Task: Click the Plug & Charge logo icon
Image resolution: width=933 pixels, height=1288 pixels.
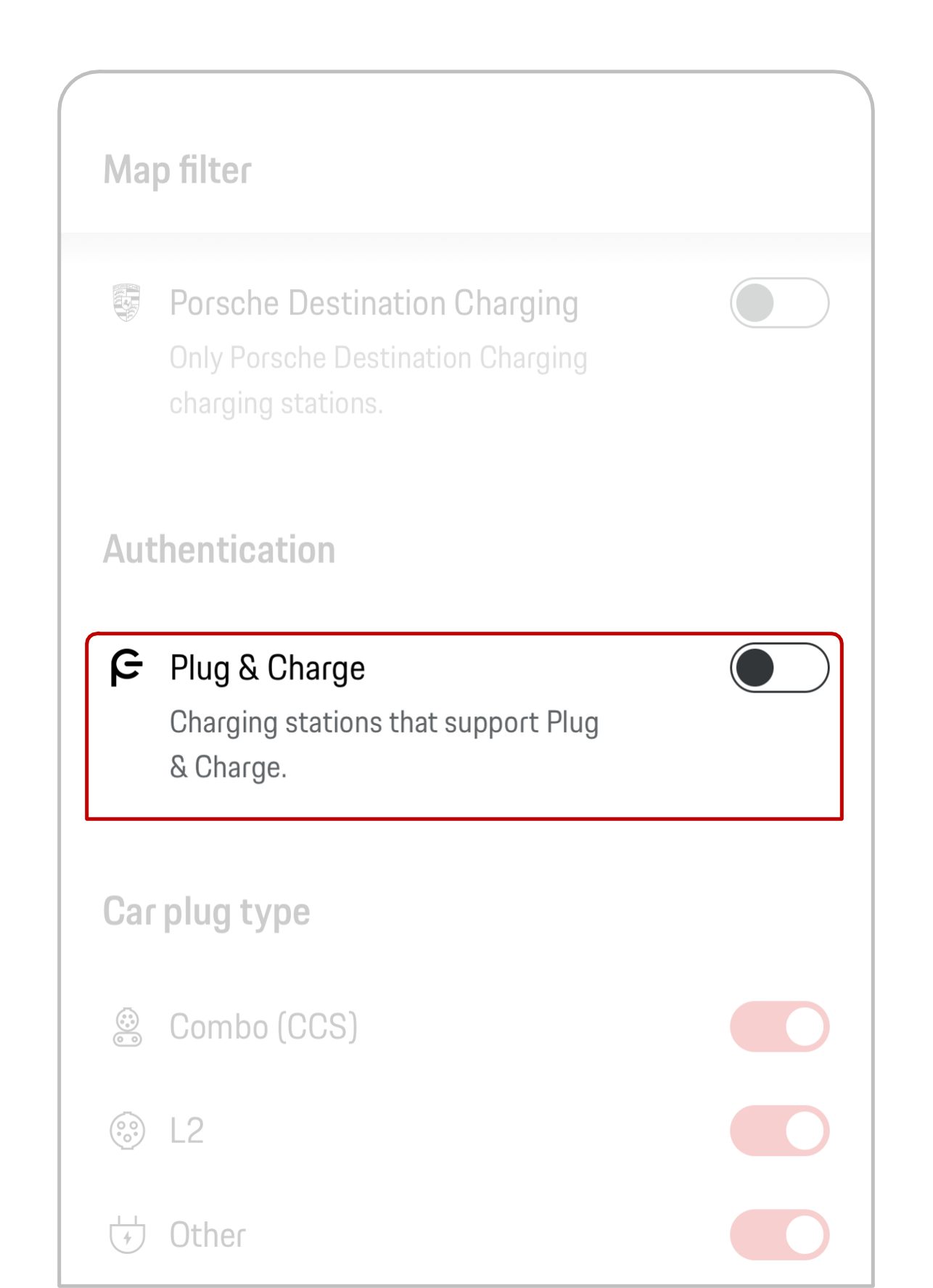Action: click(126, 668)
